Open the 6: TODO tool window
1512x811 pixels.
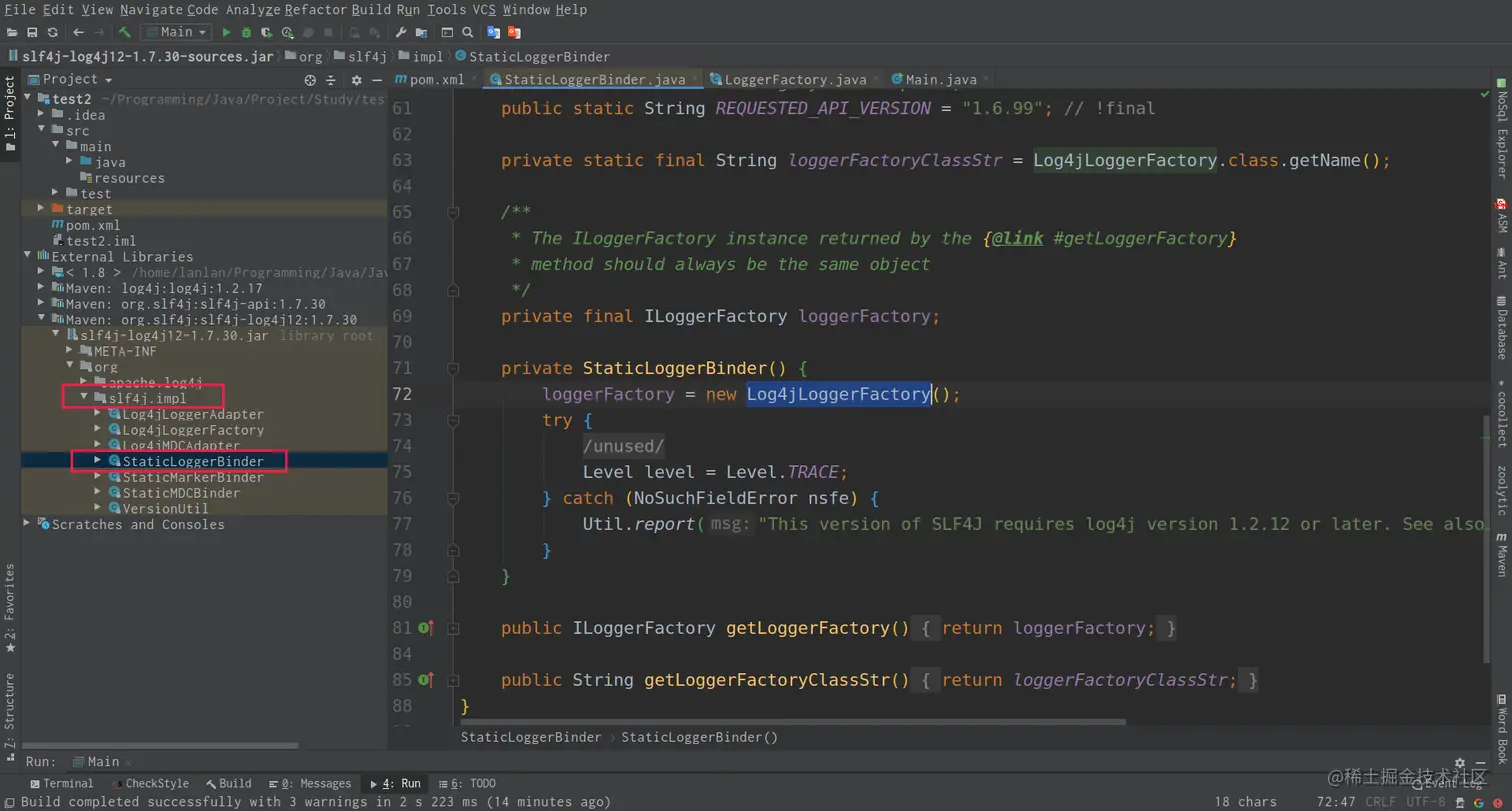[468, 784]
